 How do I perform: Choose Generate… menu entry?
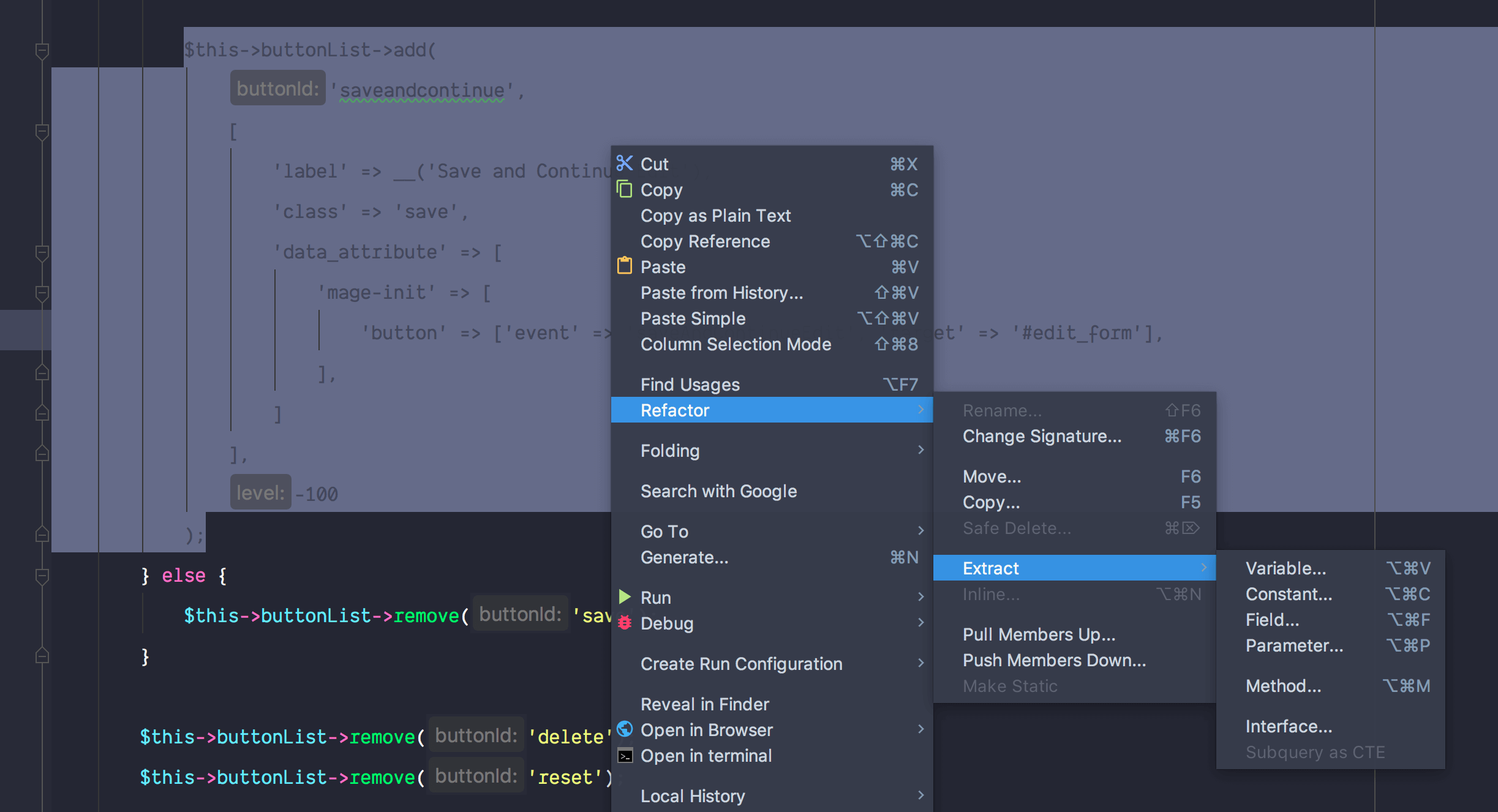point(772,557)
